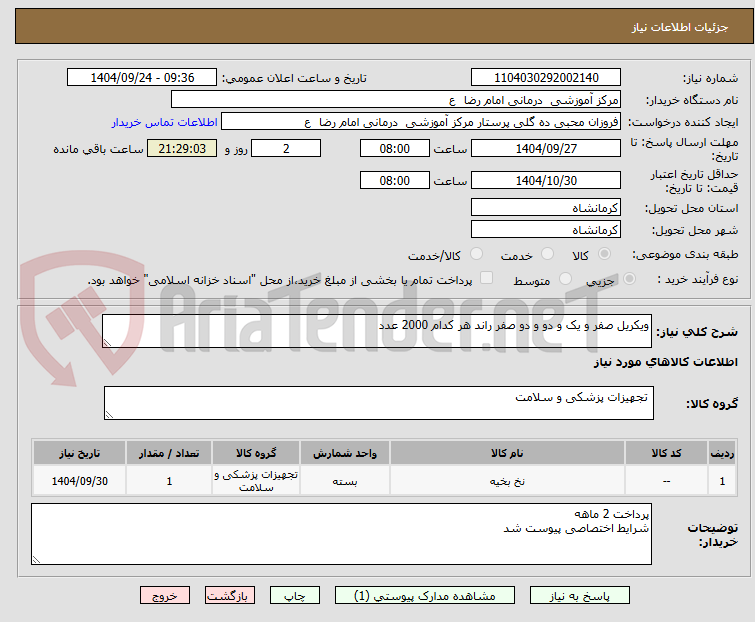Click the row number cell 1 under ردیف
This screenshot has width=755, height=622.
(722, 480)
